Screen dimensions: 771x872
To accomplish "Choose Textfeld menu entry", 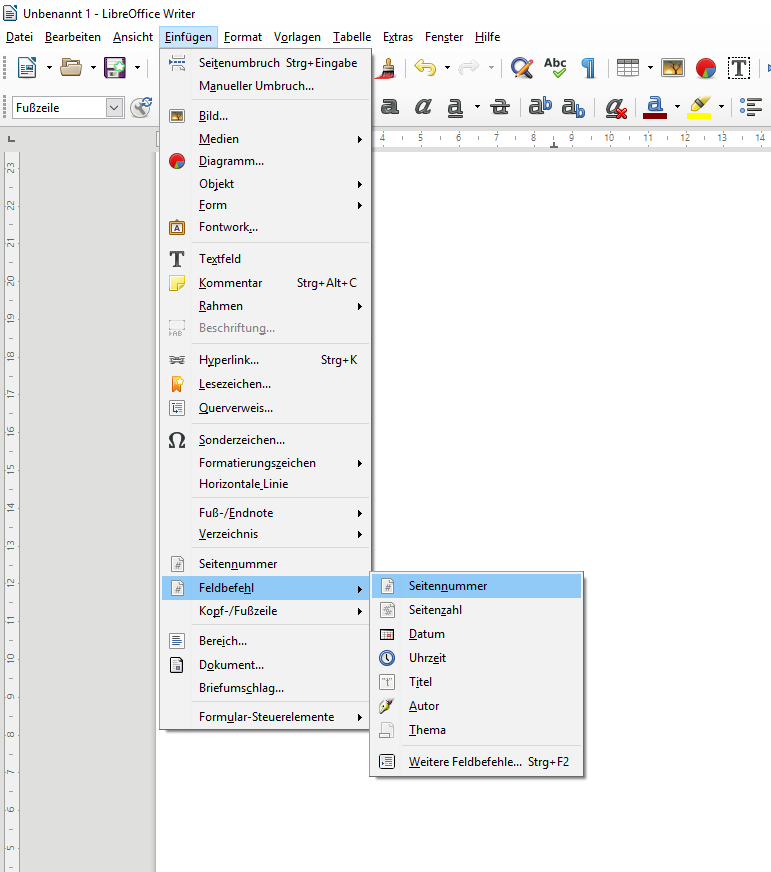I will (265, 259).
